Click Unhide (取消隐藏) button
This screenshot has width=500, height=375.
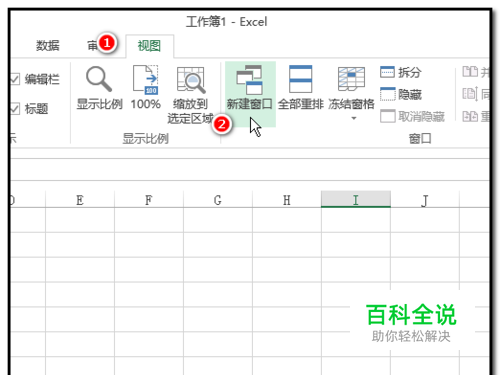tap(412, 116)
